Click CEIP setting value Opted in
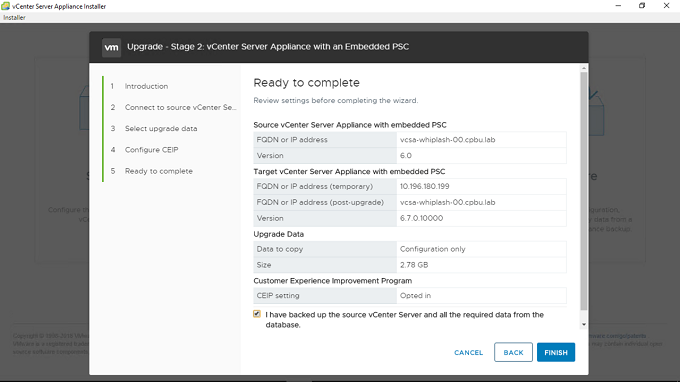The width and height of the screenshot is (680, 382). (x=415, y=296)
